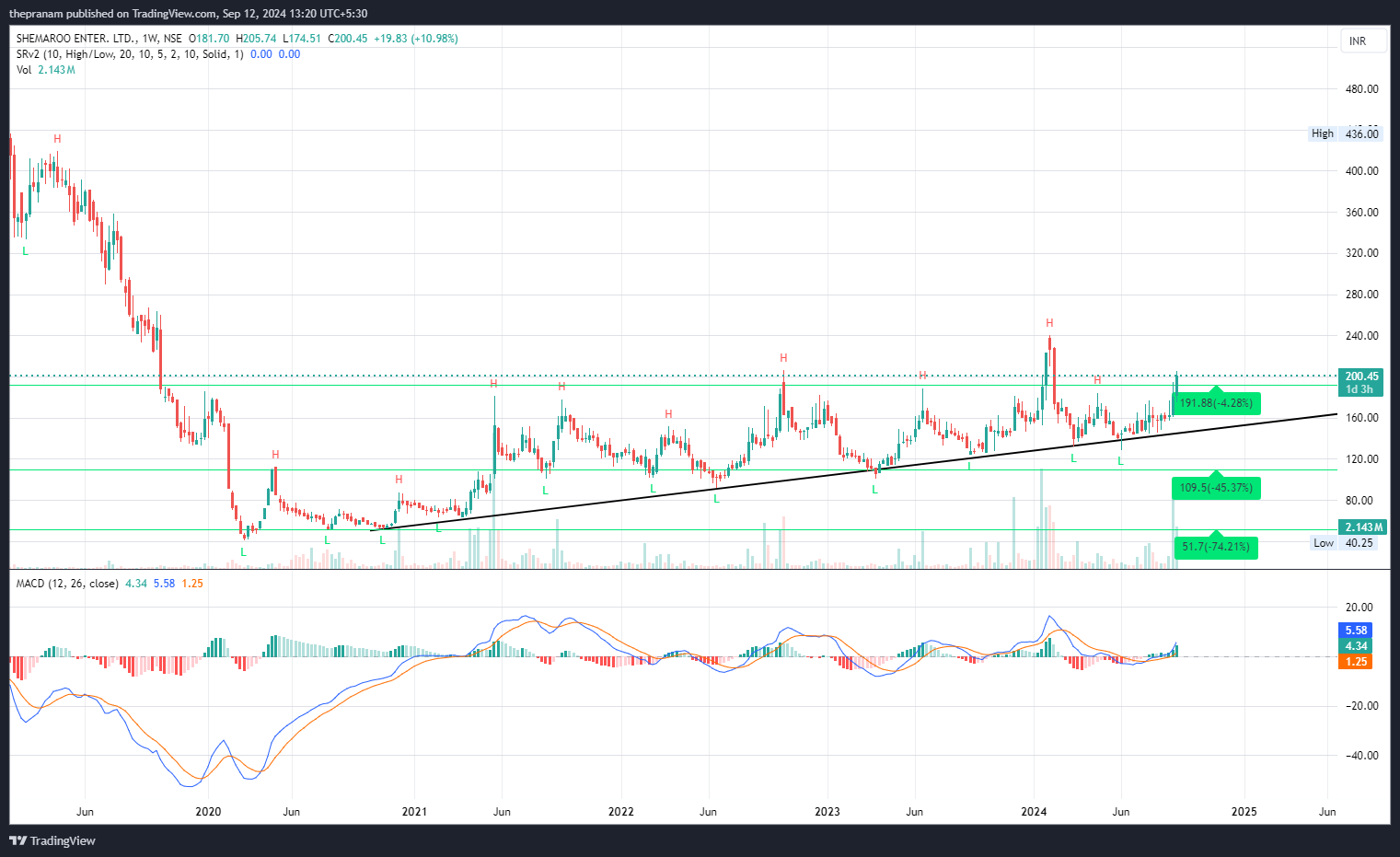Click the +19.83 (+10.98%) change text

coord(416,39)
